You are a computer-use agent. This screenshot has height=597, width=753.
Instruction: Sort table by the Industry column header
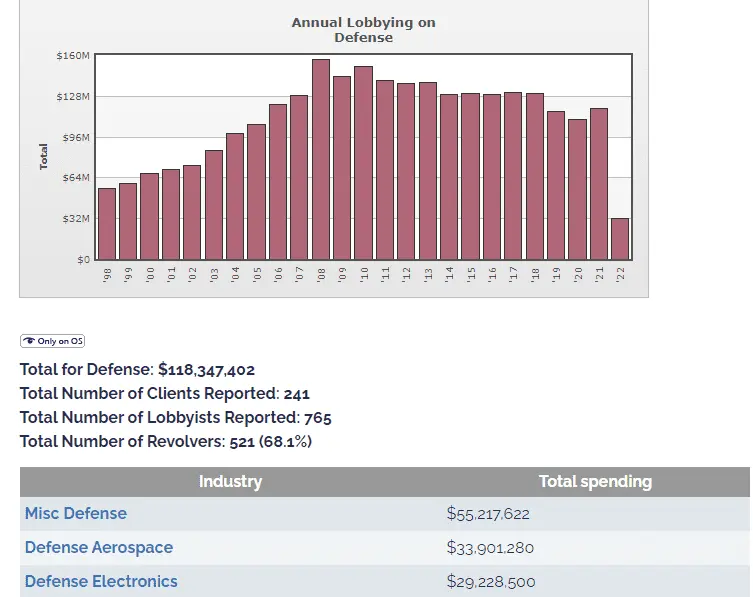tap(230, 482)
